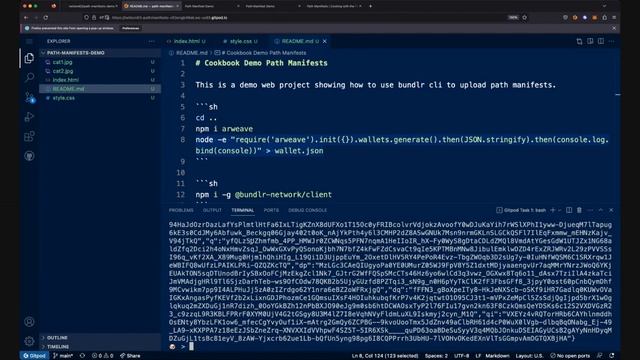
Task: Open terminal panel more actions ellipsis
Action: coord(590,210)
